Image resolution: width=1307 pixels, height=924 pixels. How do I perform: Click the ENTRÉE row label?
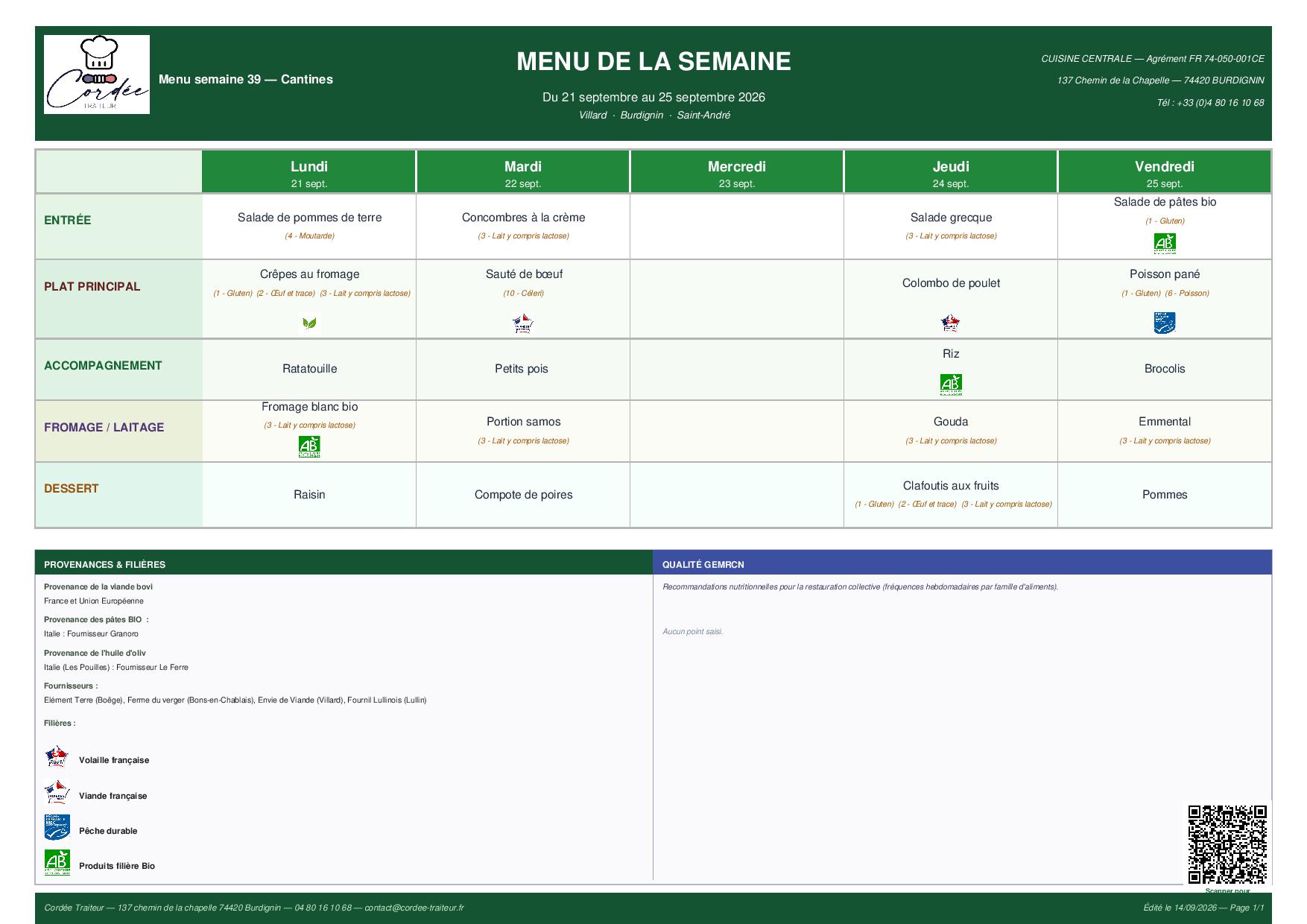tap(68, 221)
